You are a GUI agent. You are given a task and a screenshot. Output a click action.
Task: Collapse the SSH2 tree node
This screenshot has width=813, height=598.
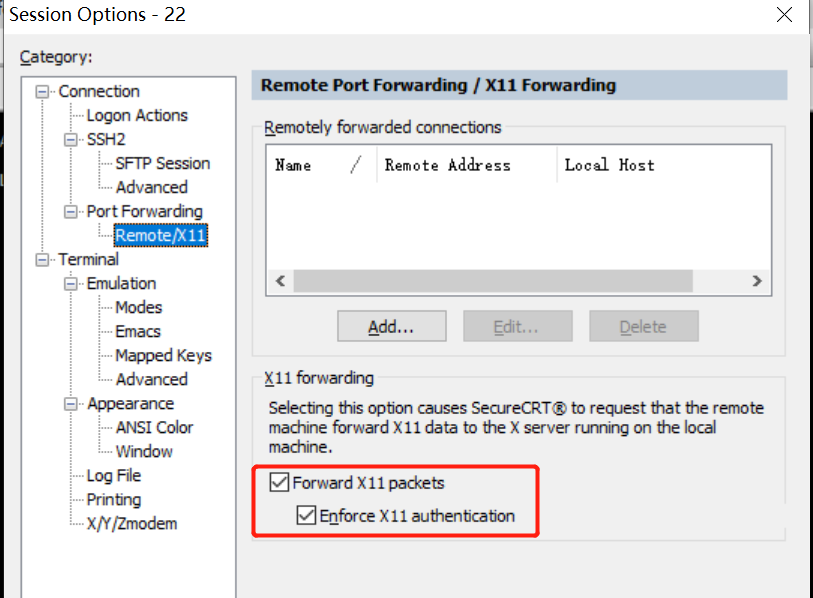71,140
